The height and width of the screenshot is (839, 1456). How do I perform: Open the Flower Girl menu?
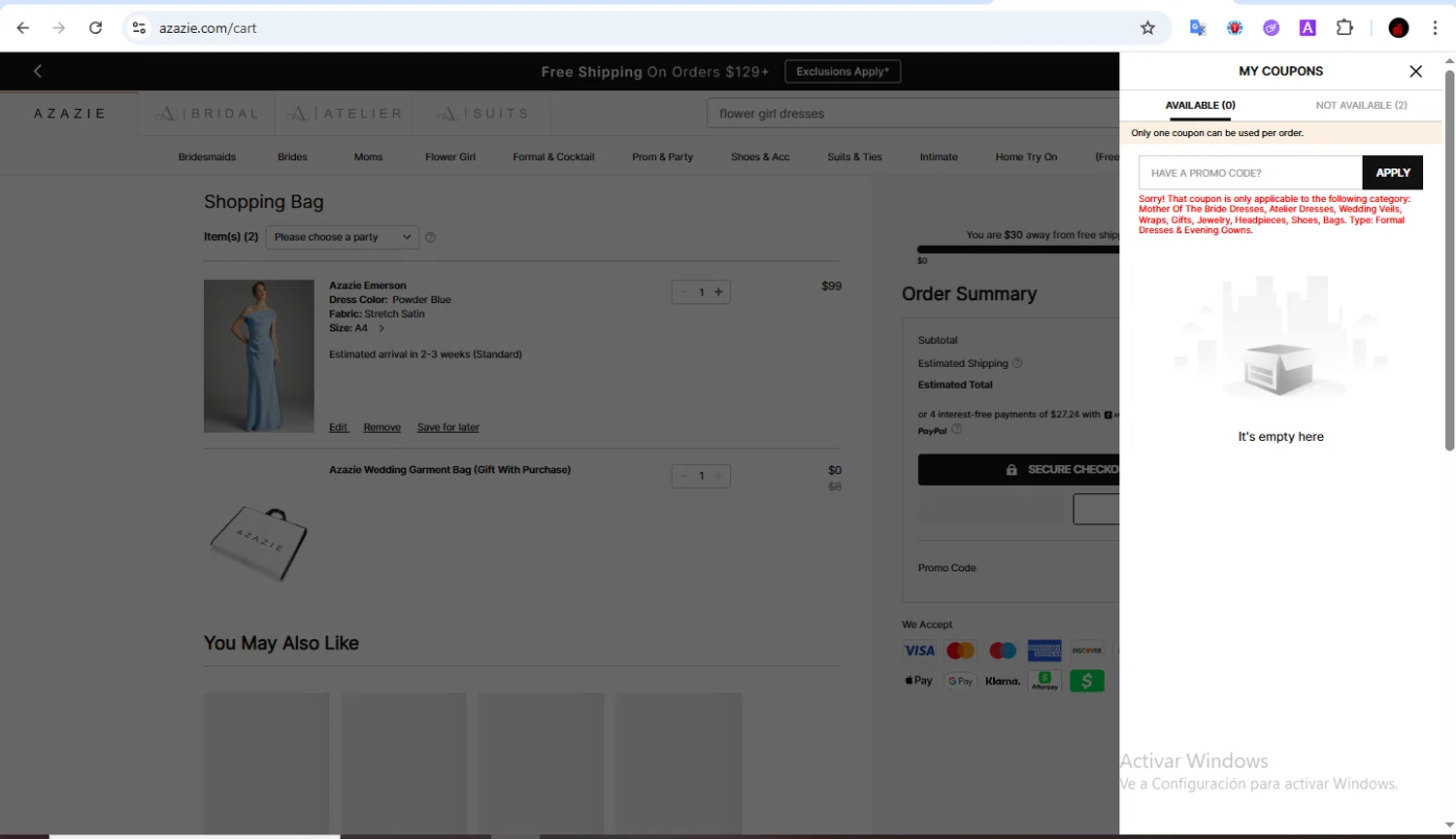[x=450, y=157]
